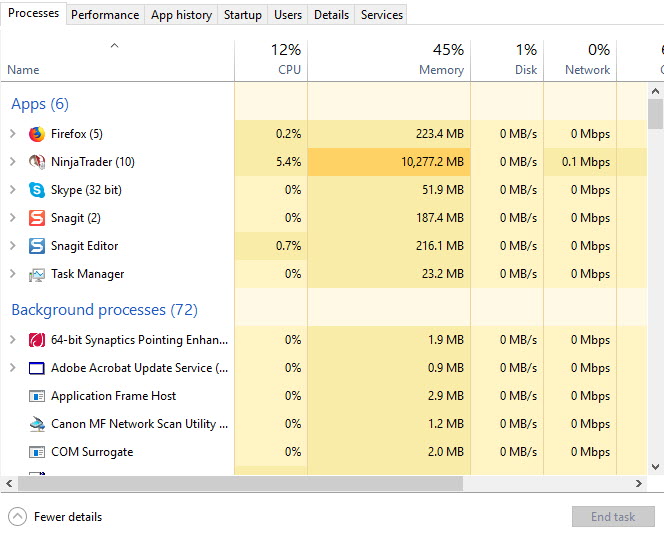Select the Task Manager process icon
This screenshot has height=541, width=664.
click(x=37, y=274)
